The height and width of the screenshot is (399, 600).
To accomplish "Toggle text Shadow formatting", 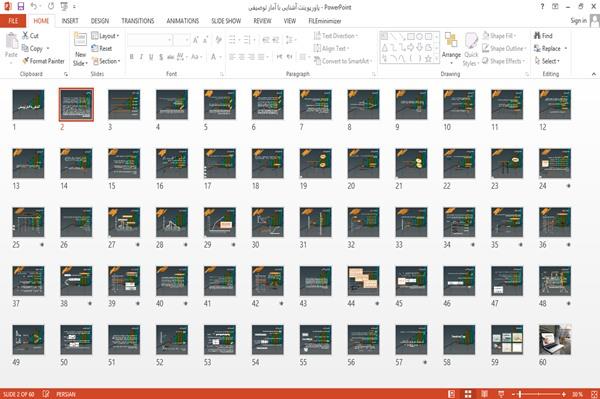I will coord(161,57).
